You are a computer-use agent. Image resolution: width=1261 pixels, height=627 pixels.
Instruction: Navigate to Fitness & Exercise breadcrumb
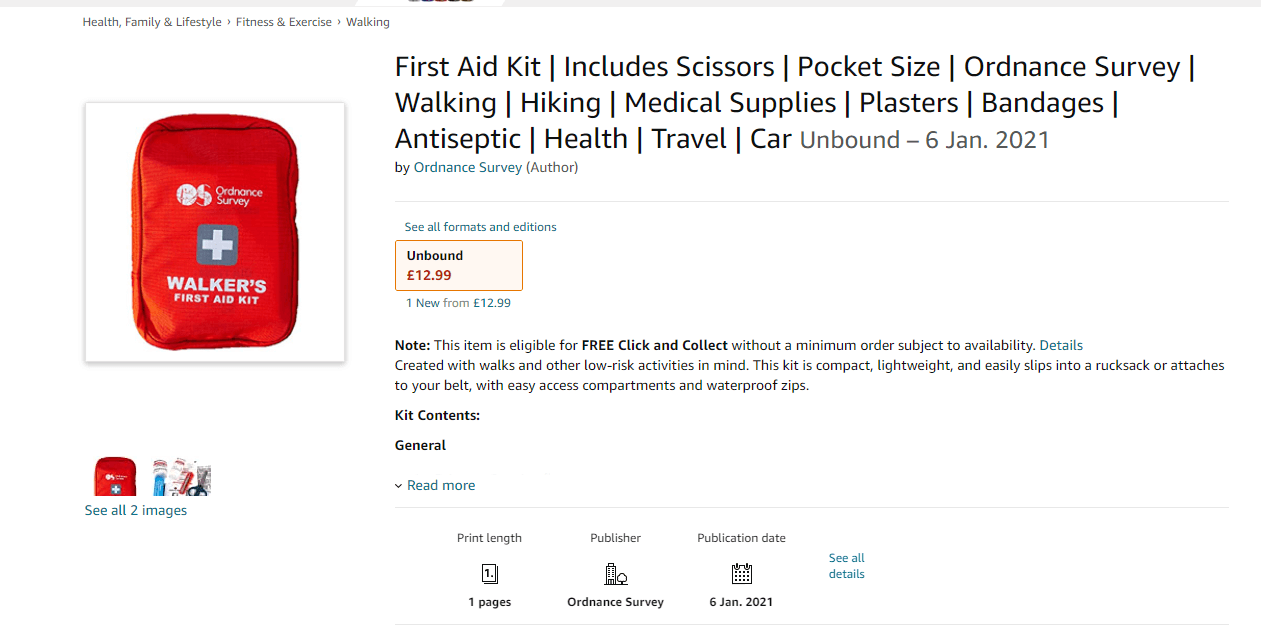coord(283,21)
